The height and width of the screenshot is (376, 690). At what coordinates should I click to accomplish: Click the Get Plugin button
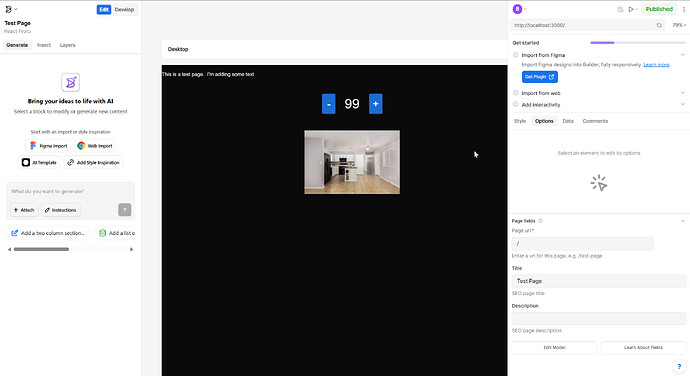(540, 77)
